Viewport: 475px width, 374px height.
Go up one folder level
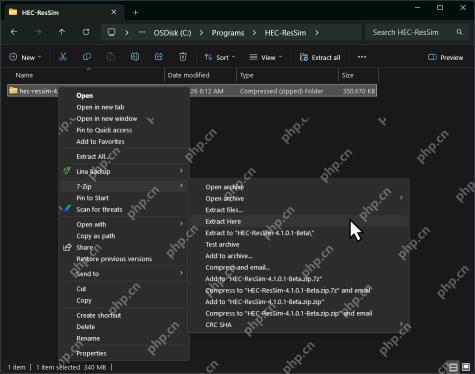[62, 32]
